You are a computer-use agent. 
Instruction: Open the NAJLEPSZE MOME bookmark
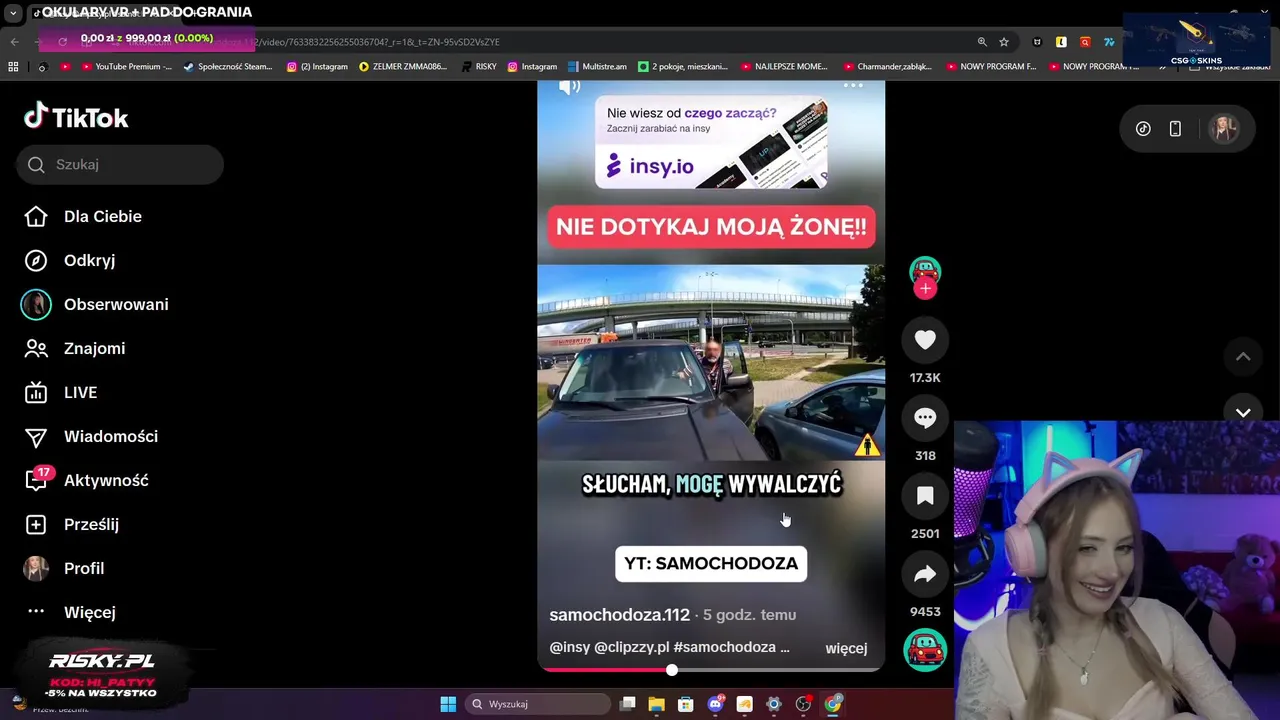click(x=784, y=67)
